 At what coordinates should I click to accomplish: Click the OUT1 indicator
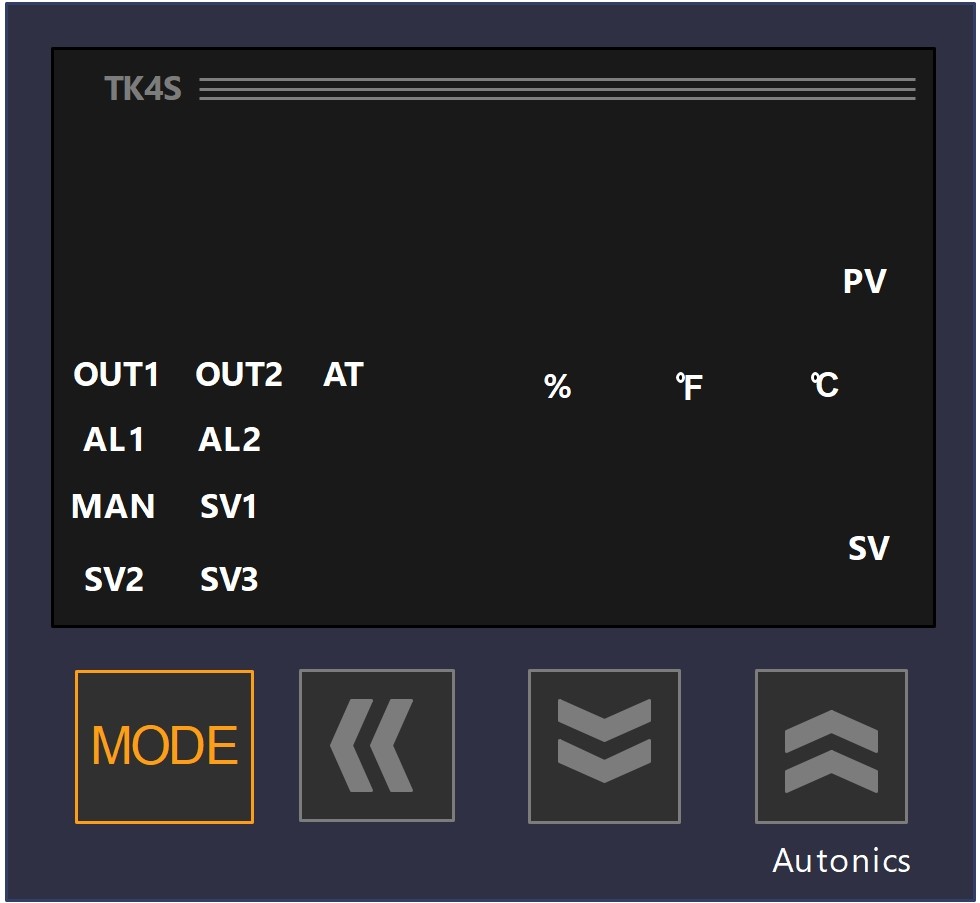116,374
